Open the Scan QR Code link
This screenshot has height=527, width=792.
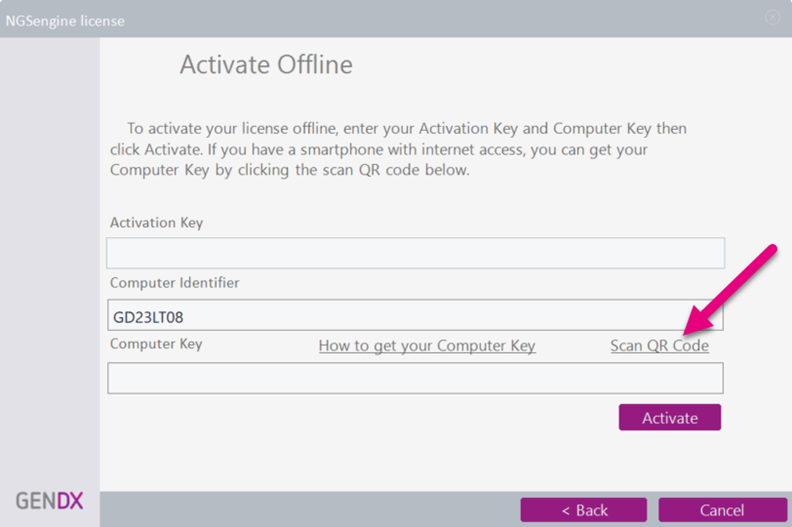[659, 346]
